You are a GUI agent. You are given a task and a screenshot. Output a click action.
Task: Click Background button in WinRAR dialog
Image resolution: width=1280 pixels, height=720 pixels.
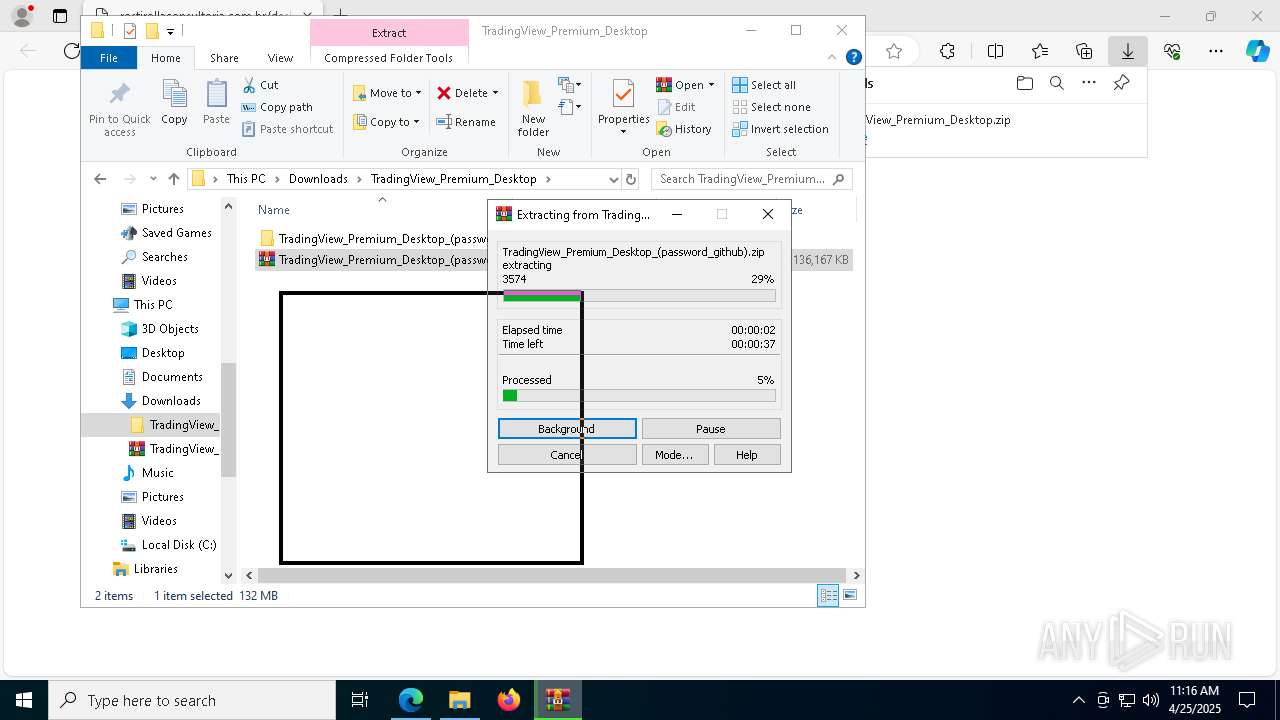567,428
